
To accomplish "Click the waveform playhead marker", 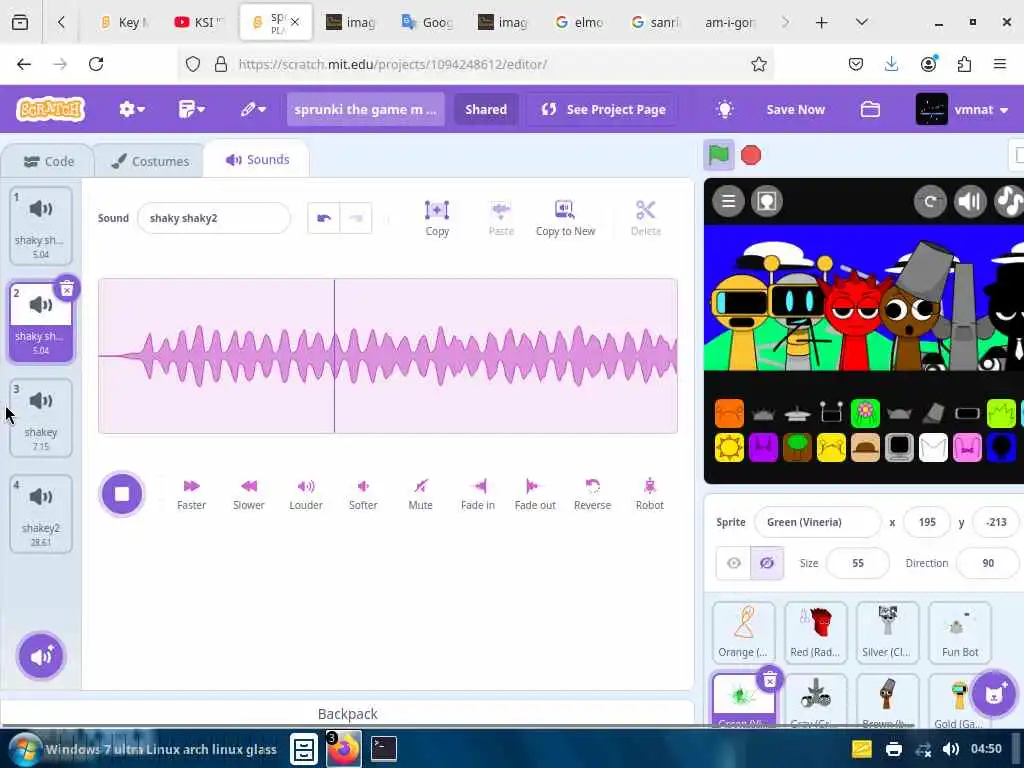I will pyautogui.click(x=334, y=356).
